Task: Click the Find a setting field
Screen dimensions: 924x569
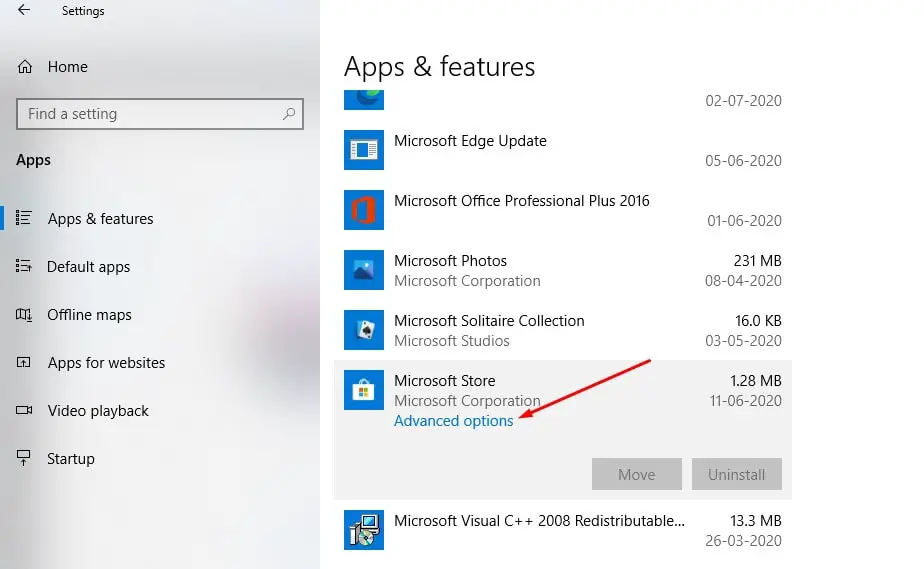Action: click(150, 114)
